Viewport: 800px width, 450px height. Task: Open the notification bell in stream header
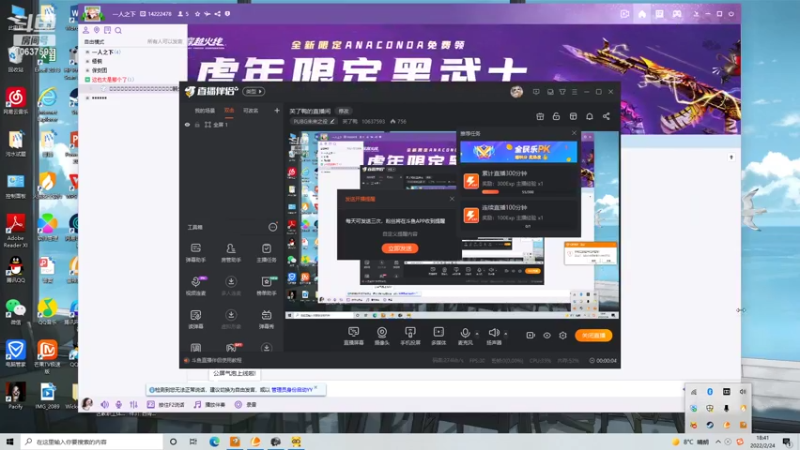click(x=589, y=116)
